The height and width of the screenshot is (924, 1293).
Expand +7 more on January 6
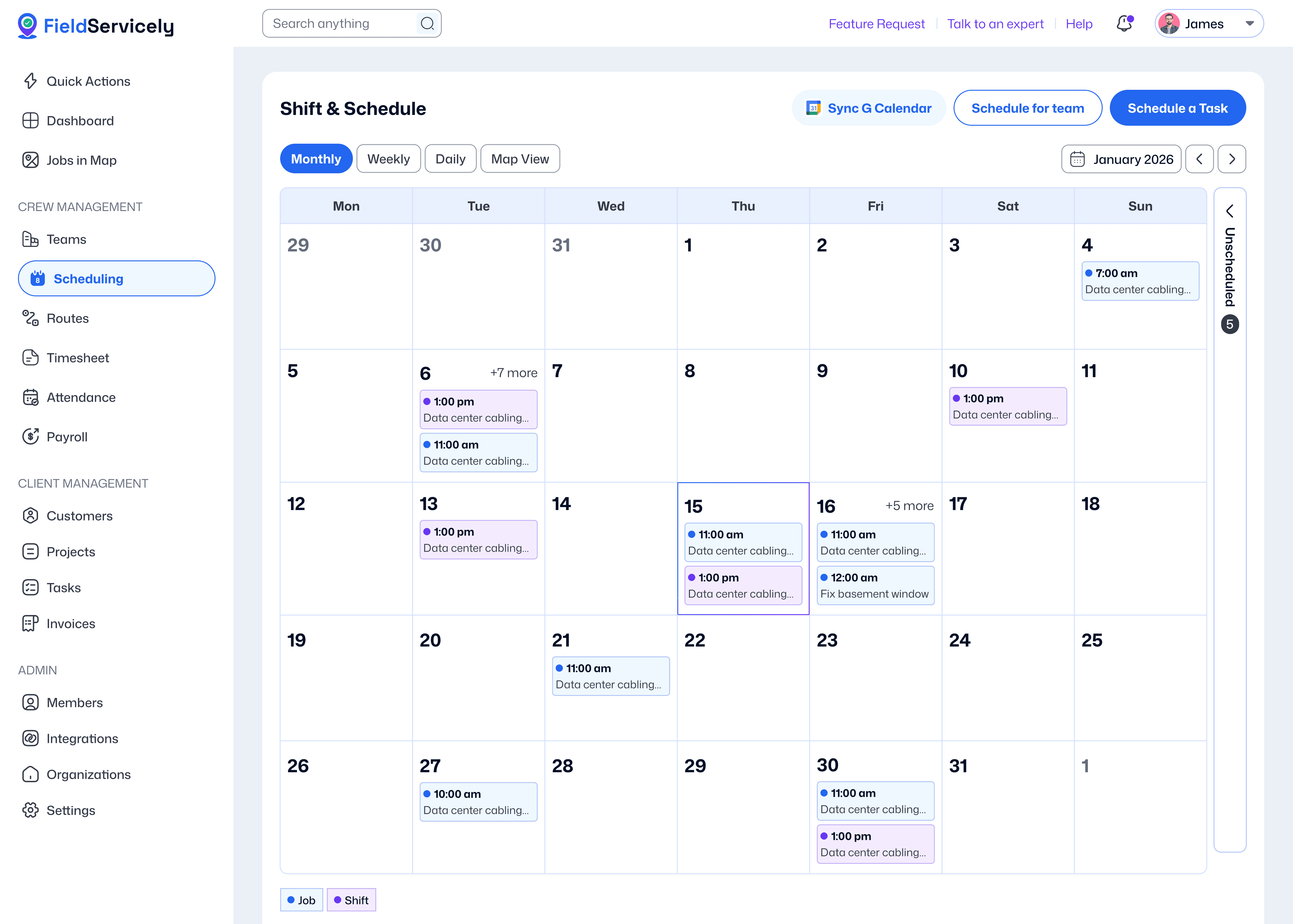point(514,373)
